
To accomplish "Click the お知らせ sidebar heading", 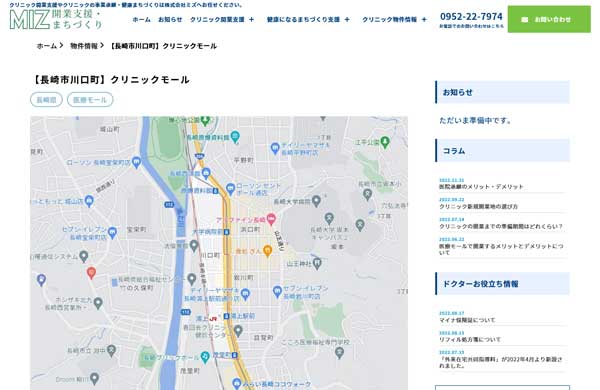I will click(502, 92).
